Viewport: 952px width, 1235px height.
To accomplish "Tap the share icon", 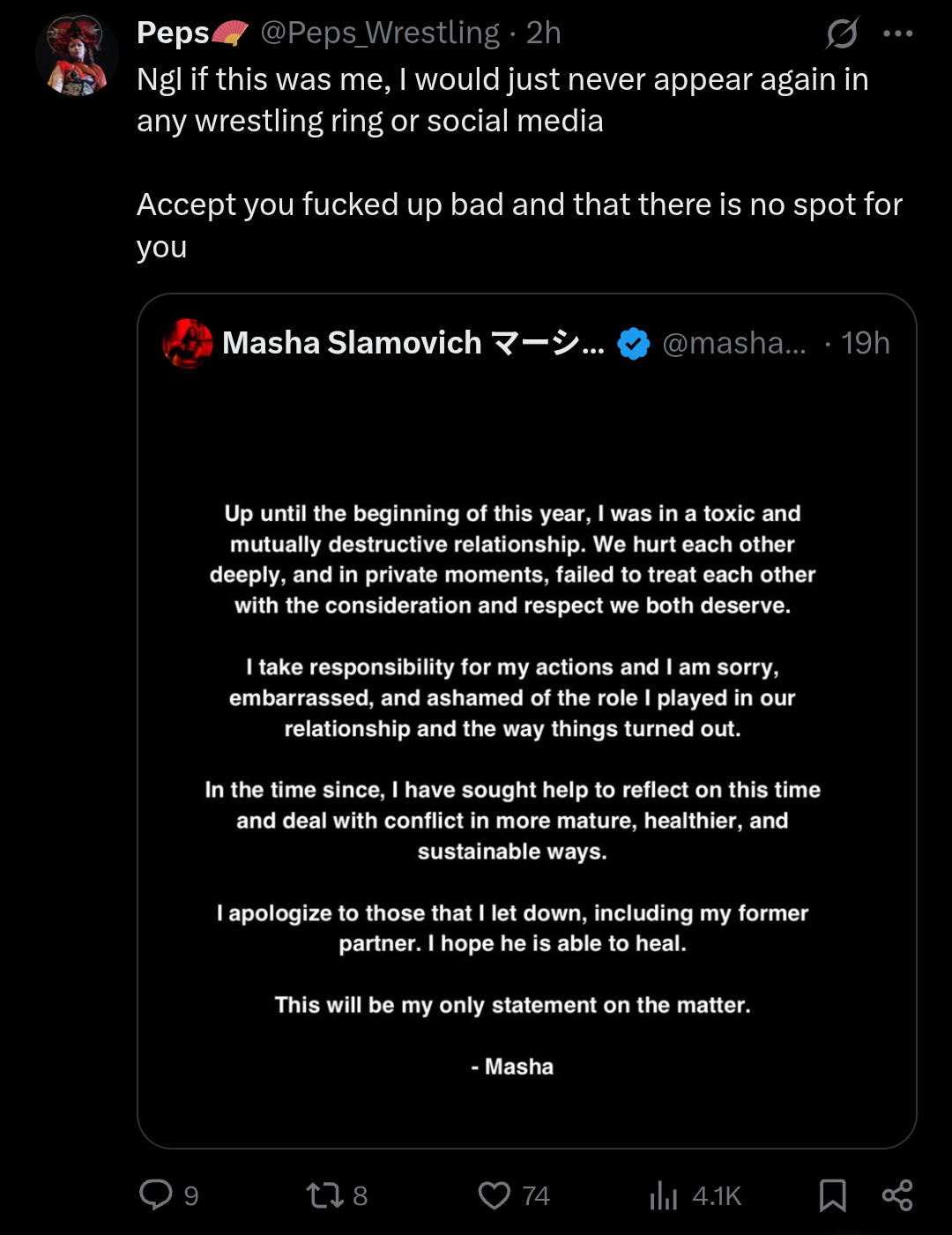I will point(897,1195).
